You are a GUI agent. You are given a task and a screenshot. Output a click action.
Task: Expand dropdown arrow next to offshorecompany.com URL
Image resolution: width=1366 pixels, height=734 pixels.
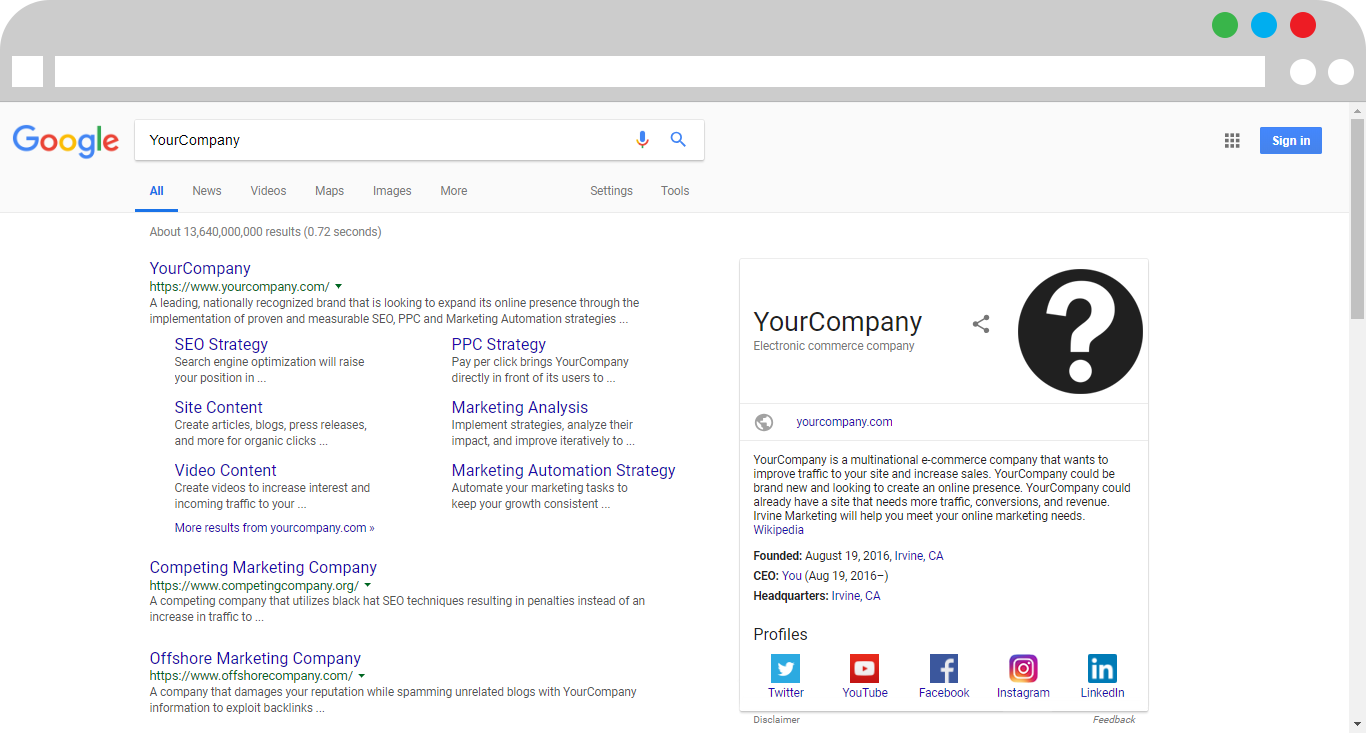tap(361, 676)
